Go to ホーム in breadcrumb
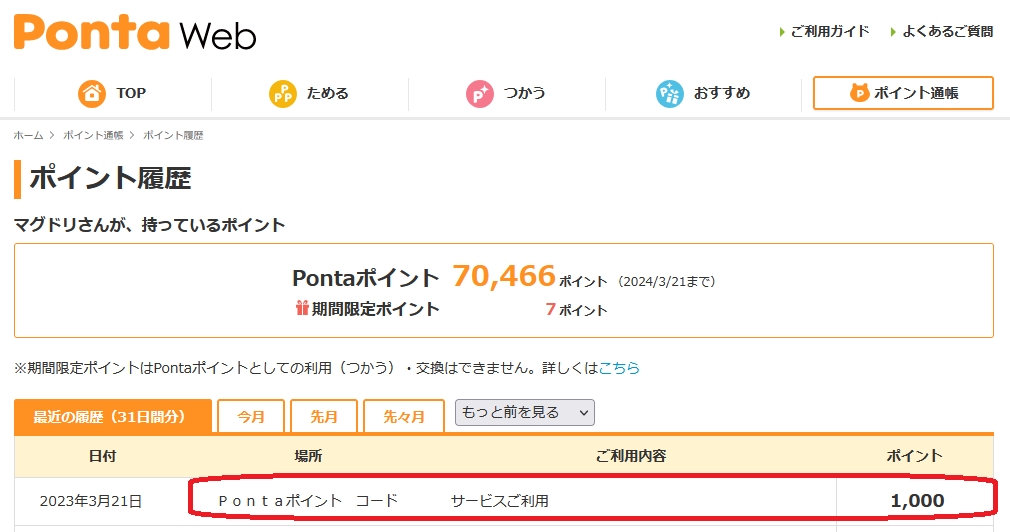The height and width of the screenshot is (532, 1010). [x=28, y=135]
